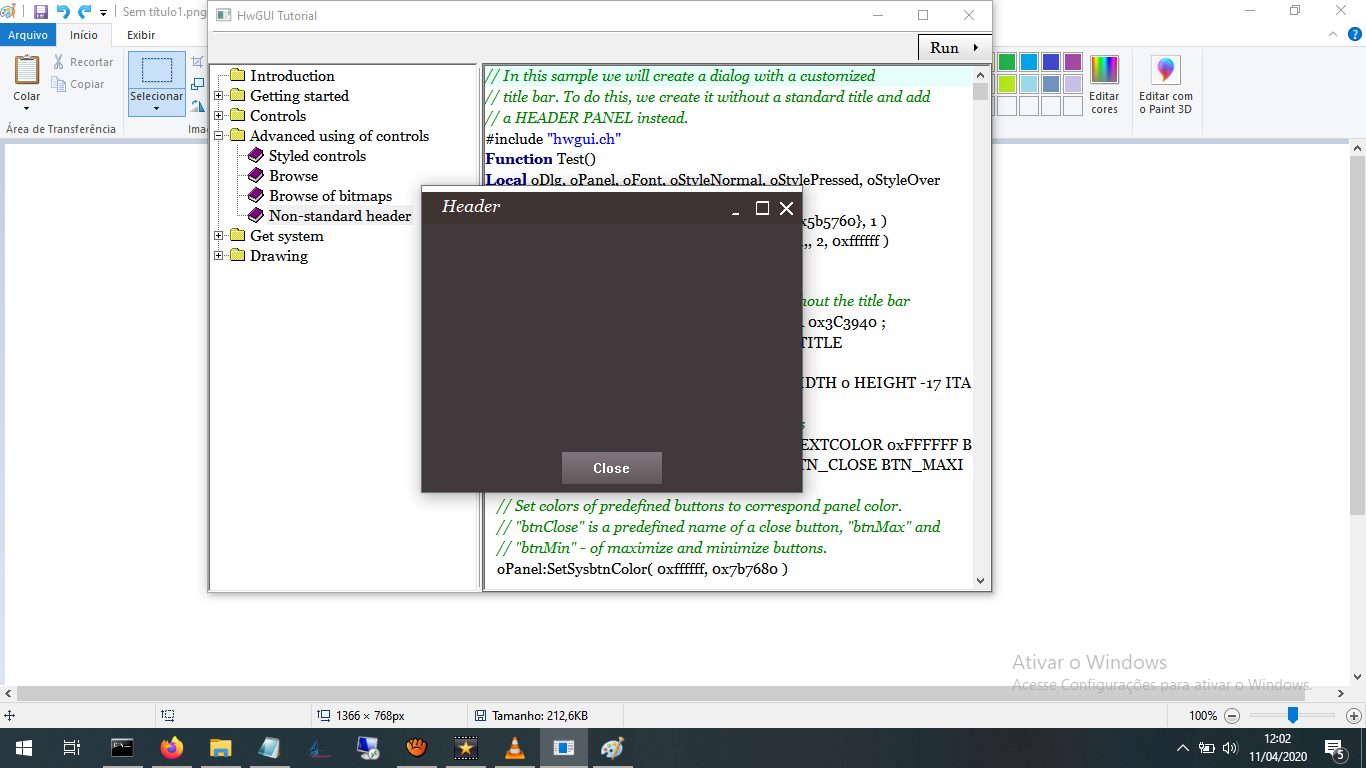Screen dimensions: 1366x768
Task: Open the Arquivo menu in Paint
Action: click(x=28, y=35)
